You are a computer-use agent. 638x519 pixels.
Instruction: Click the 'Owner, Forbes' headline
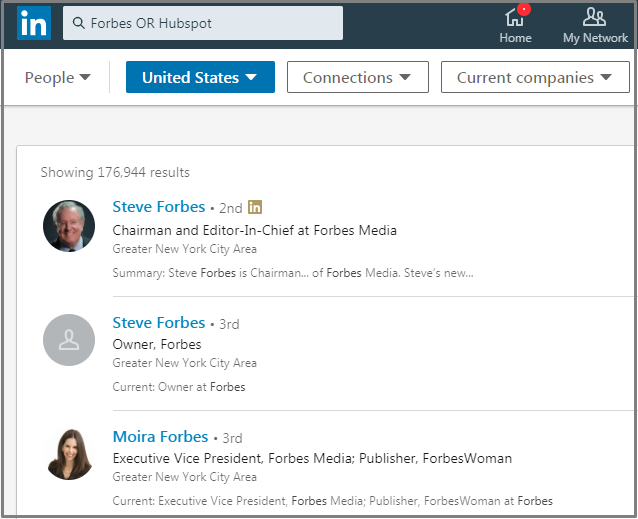(157, 345)
